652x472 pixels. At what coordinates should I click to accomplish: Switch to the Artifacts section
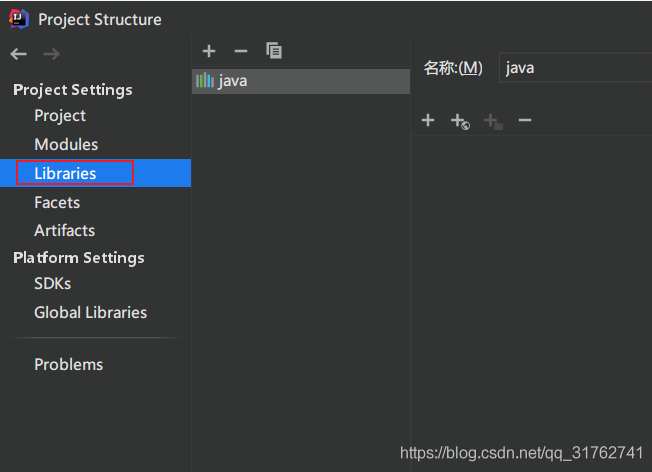pyautogui.click(x=64, y=230)
